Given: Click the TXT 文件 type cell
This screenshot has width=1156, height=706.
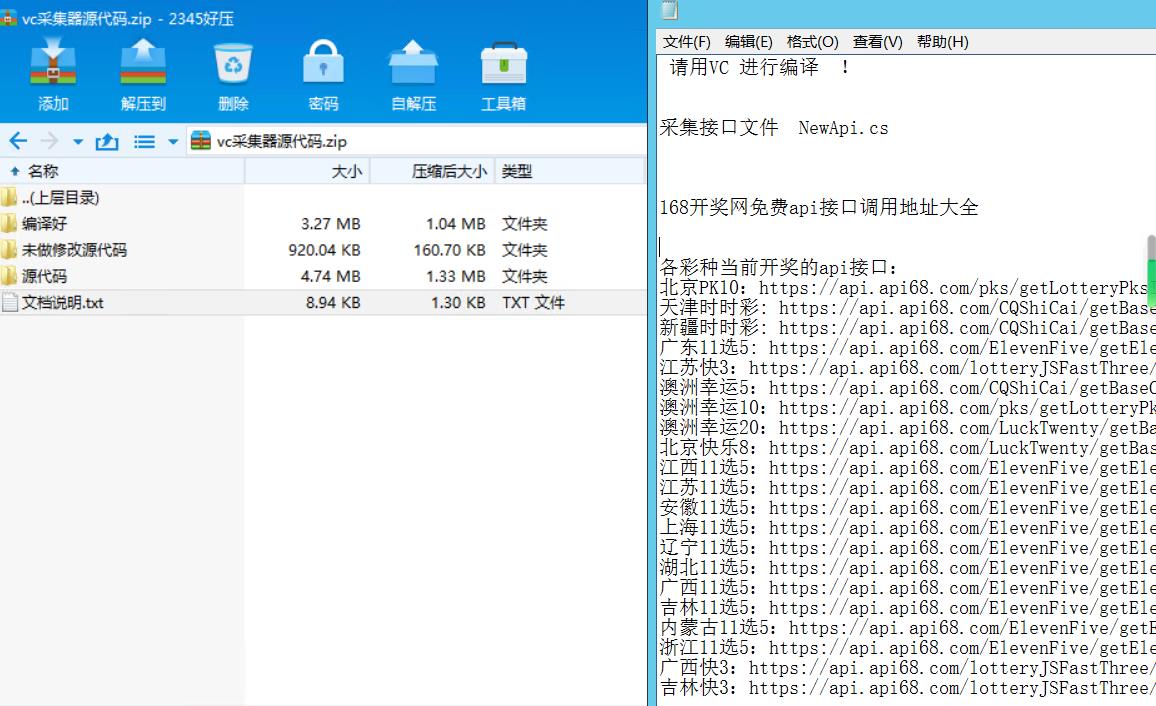Looking at the screenshot, I should pos(533,303).
